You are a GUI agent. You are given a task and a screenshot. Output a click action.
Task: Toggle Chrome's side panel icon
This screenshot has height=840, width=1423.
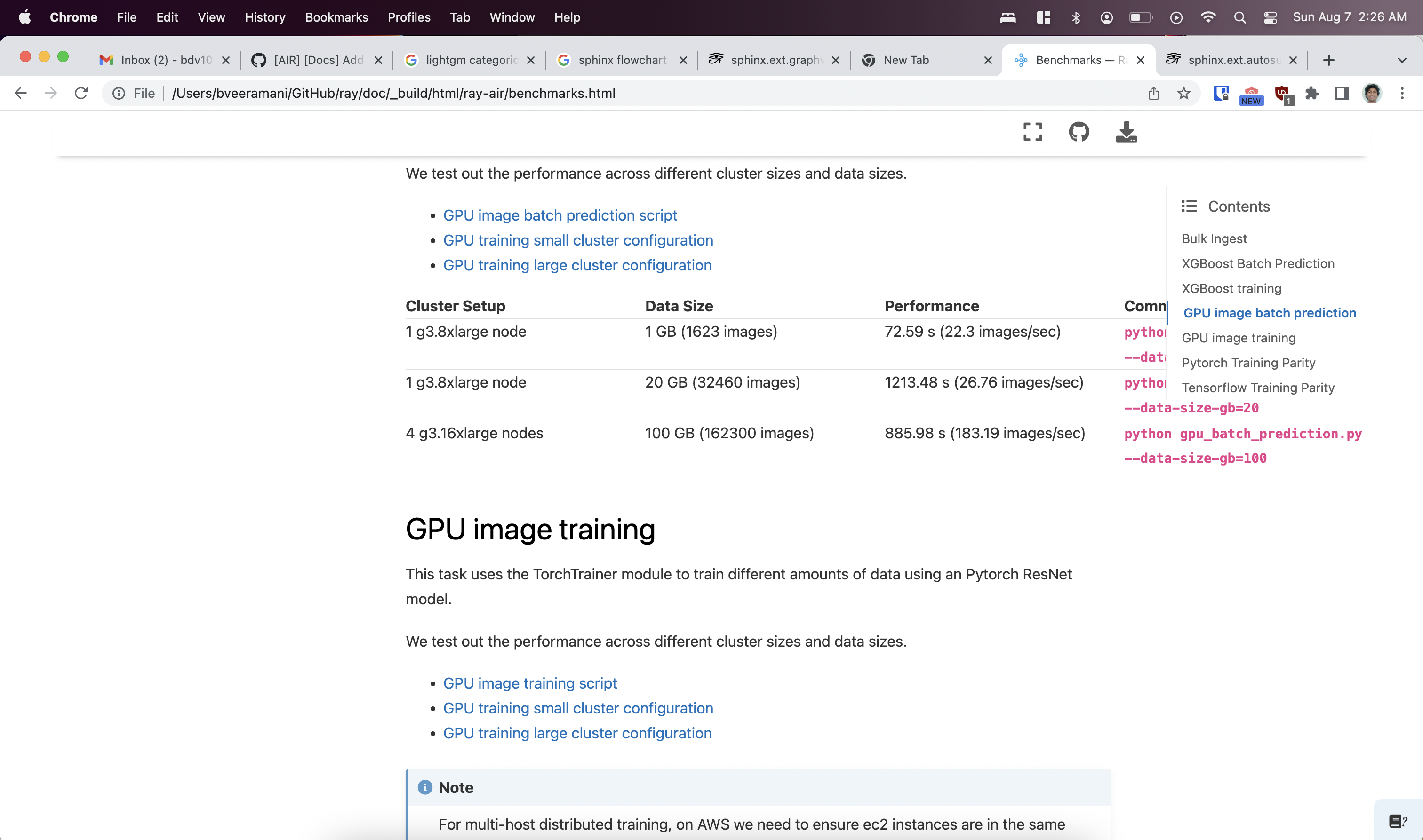pos(1342,94)
